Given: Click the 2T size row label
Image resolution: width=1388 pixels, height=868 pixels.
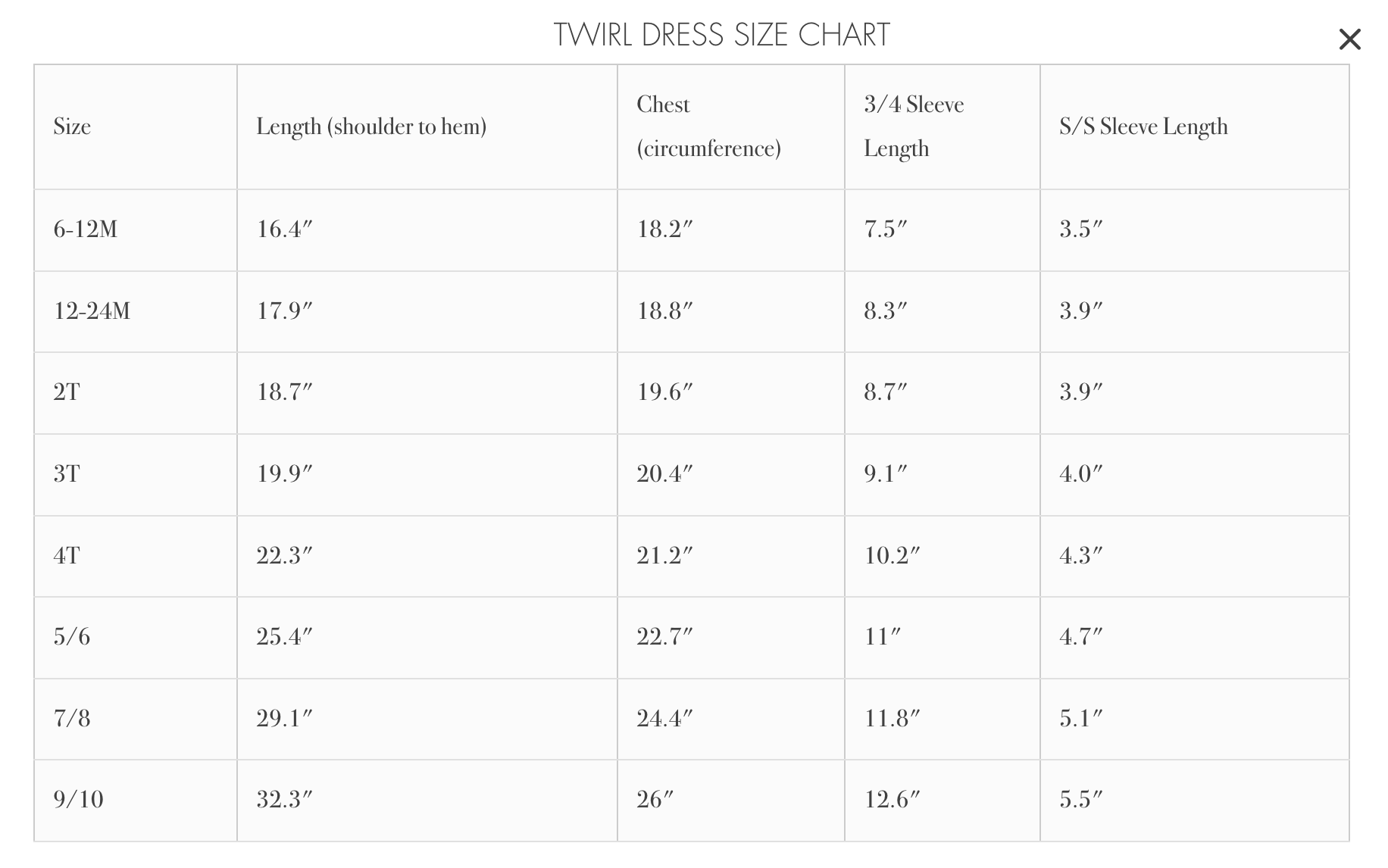Looking at the screenshot, I should 67,392.
